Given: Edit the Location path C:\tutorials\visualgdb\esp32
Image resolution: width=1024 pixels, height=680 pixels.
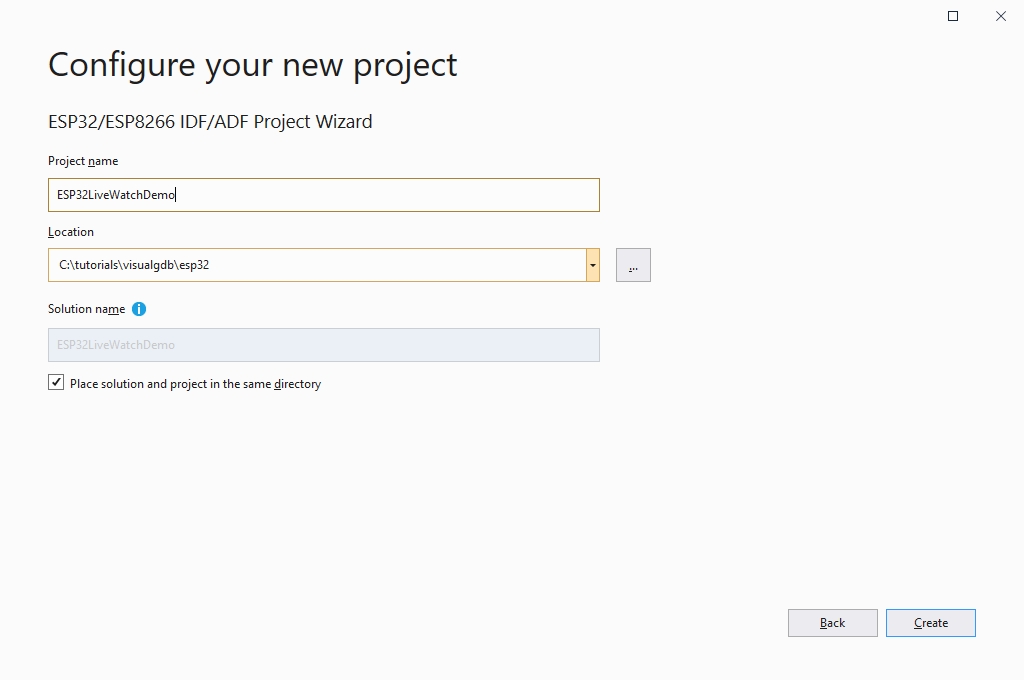Looking at the screenshot, I should click(317, 265).
